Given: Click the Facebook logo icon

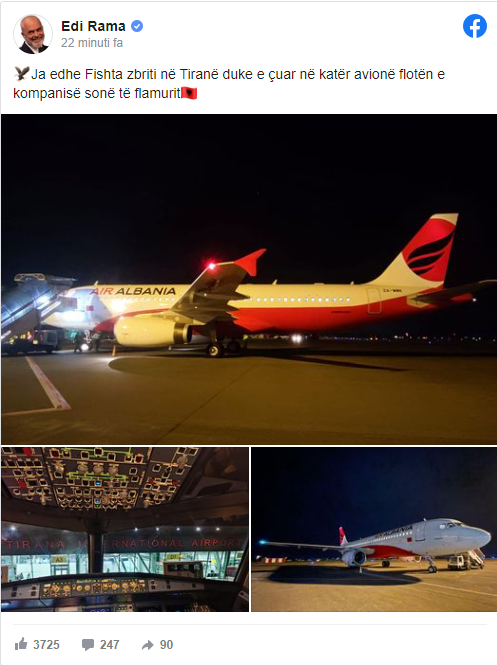Looking at the screenshot, I should pos(475,26).
